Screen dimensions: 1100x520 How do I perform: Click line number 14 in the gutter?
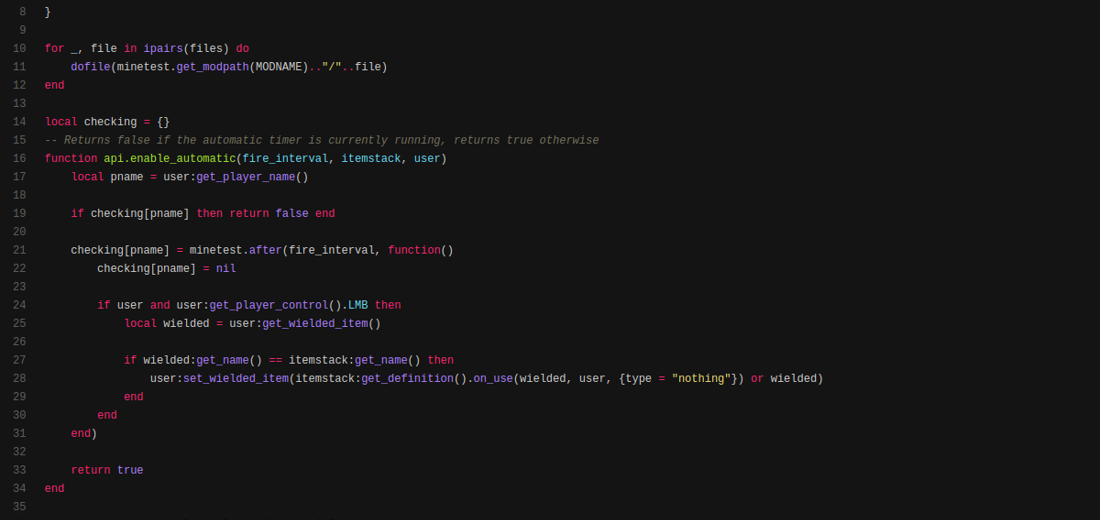pos(19,122)
